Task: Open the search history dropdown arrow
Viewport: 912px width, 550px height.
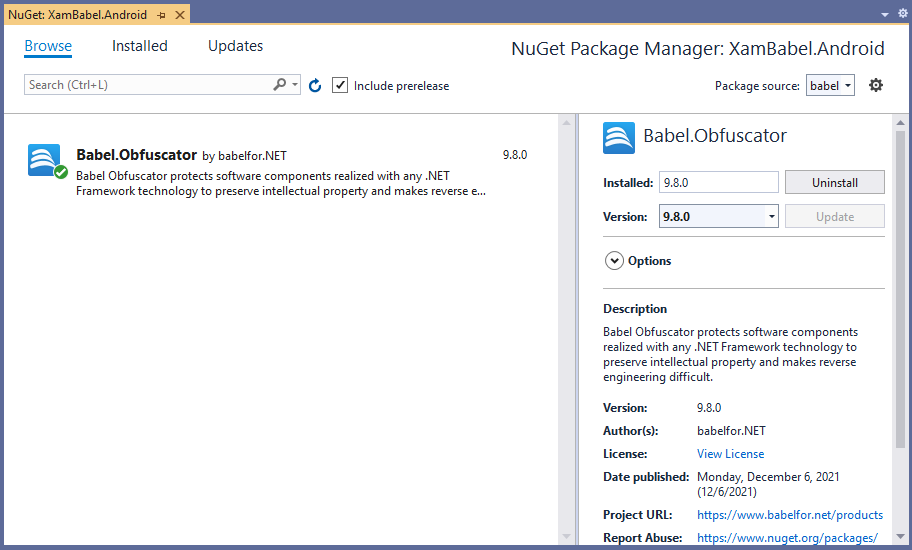Action: [295, 85]
